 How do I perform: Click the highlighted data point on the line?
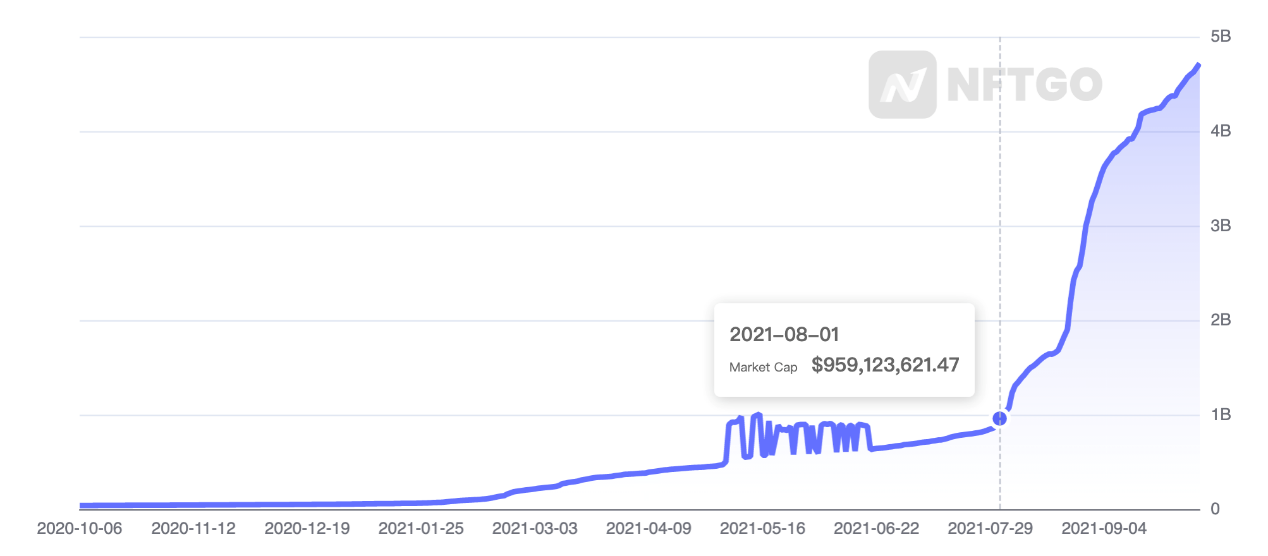(999, 418)
